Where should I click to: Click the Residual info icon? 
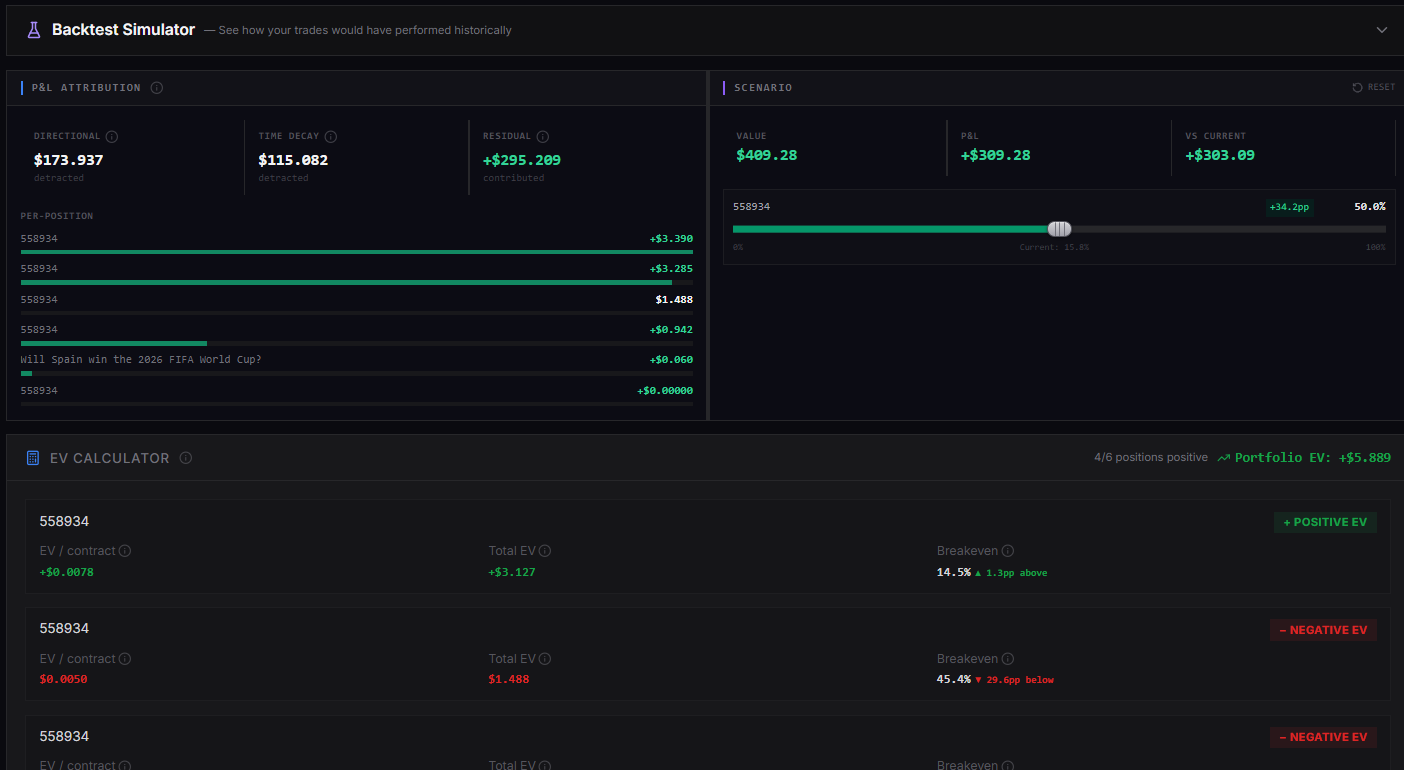point(542,137)
